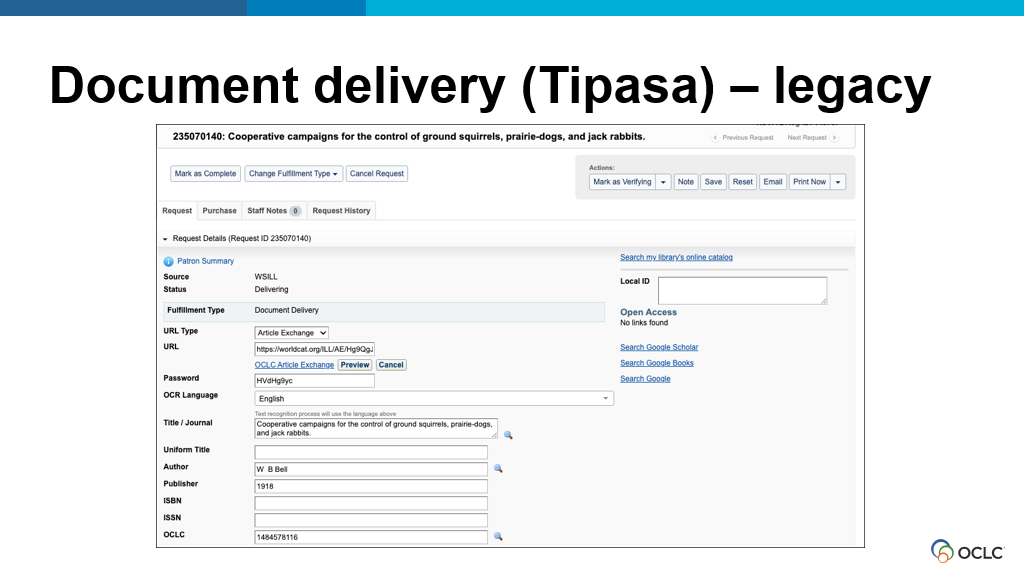1024x576 pixels.
Task: Click the 'No links found' text
Action: (x=644, y=323)
